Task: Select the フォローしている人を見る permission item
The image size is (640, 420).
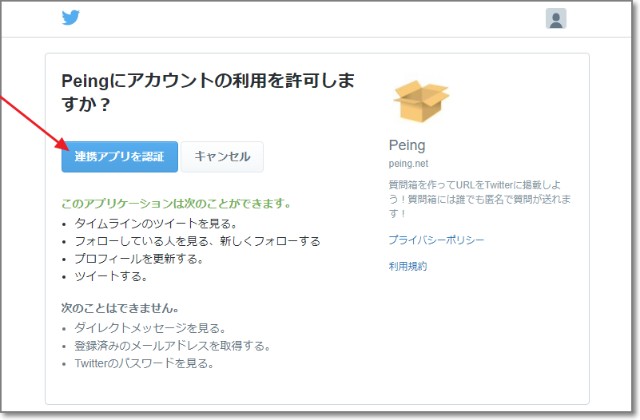Action: [197, 241]
